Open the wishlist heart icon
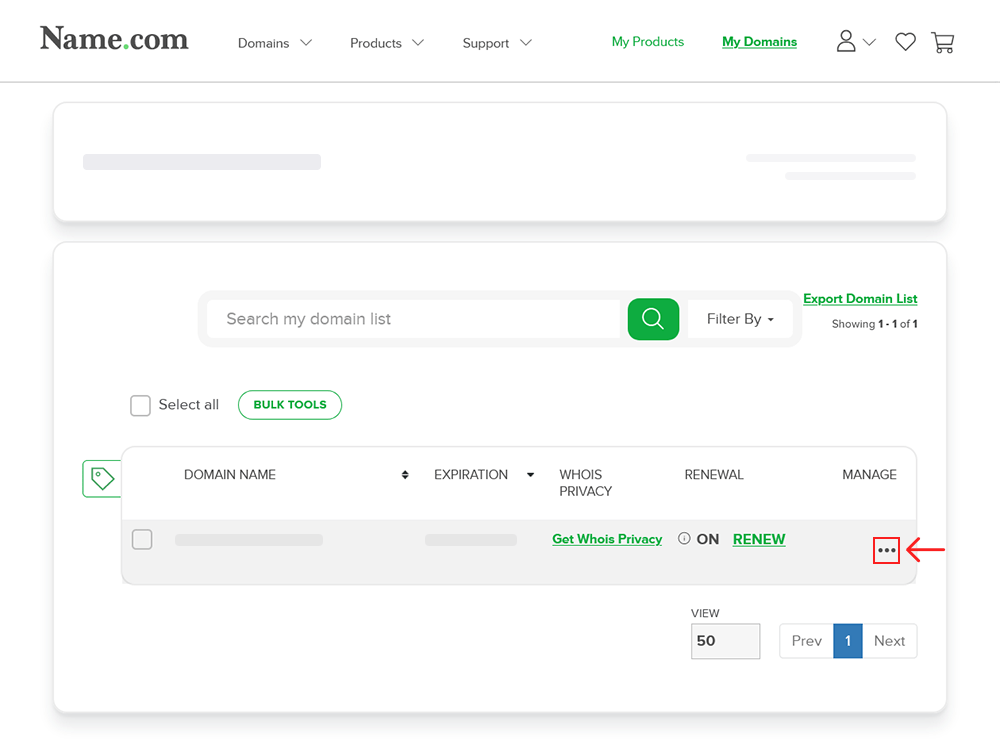This screenshot has height=752, width=1000. (905, 42)
